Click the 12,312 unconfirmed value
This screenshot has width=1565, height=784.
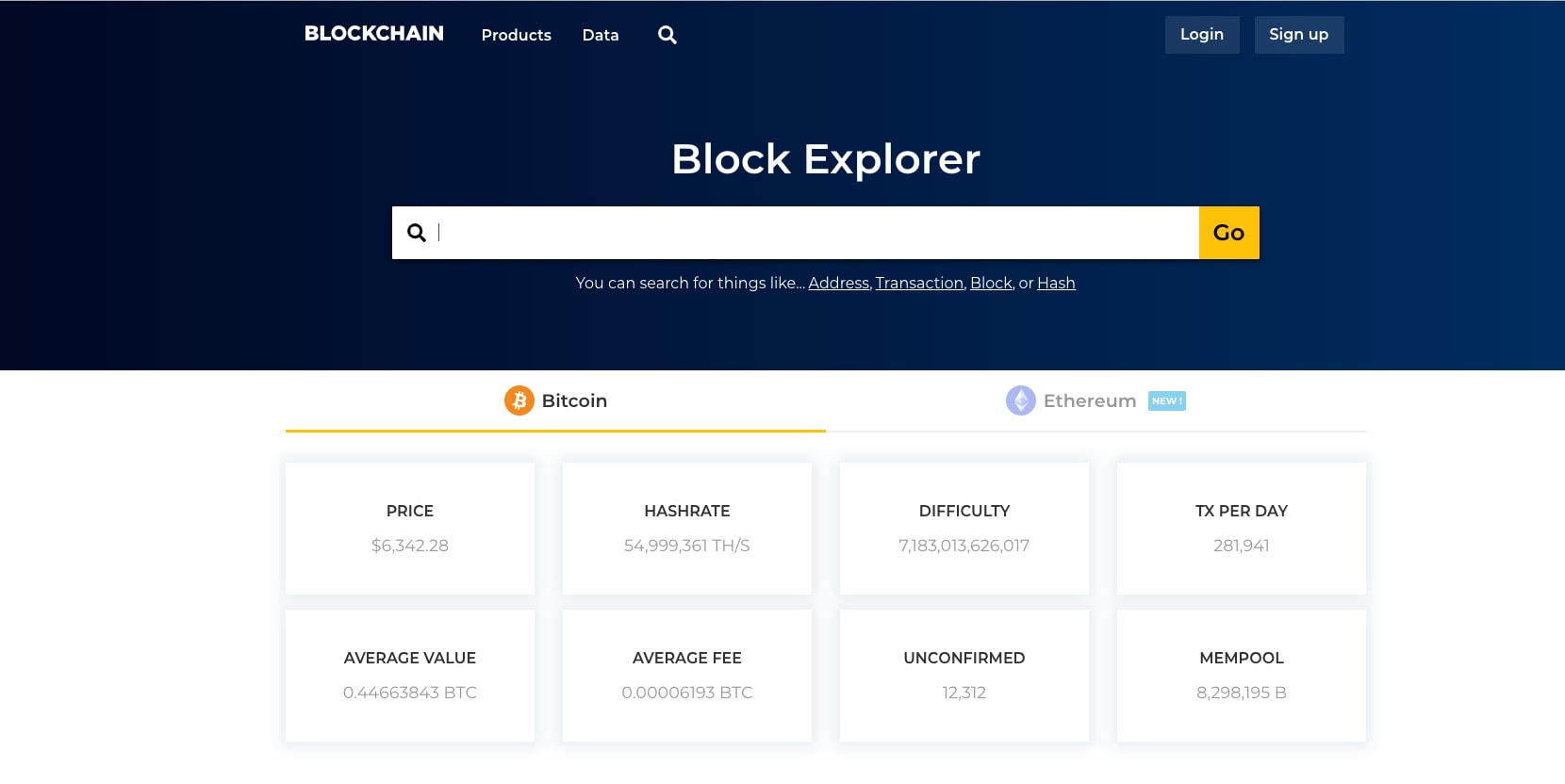(x=964, y=693)
